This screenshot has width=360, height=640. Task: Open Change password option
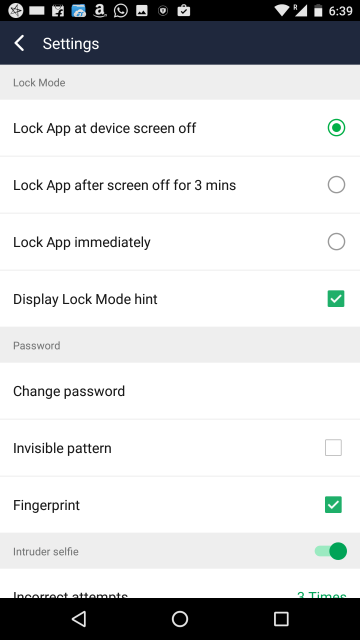point(180,391)
